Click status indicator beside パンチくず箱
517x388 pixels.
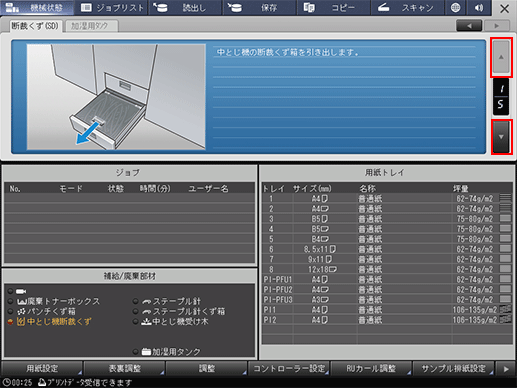click(11, 311)
